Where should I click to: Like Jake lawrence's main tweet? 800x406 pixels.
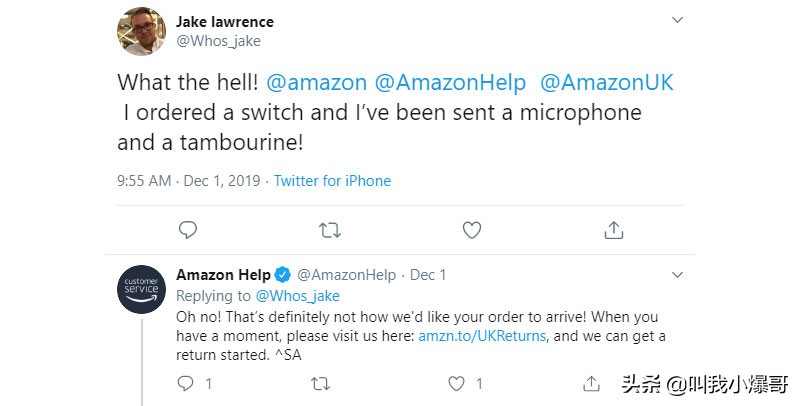[471, 230]
